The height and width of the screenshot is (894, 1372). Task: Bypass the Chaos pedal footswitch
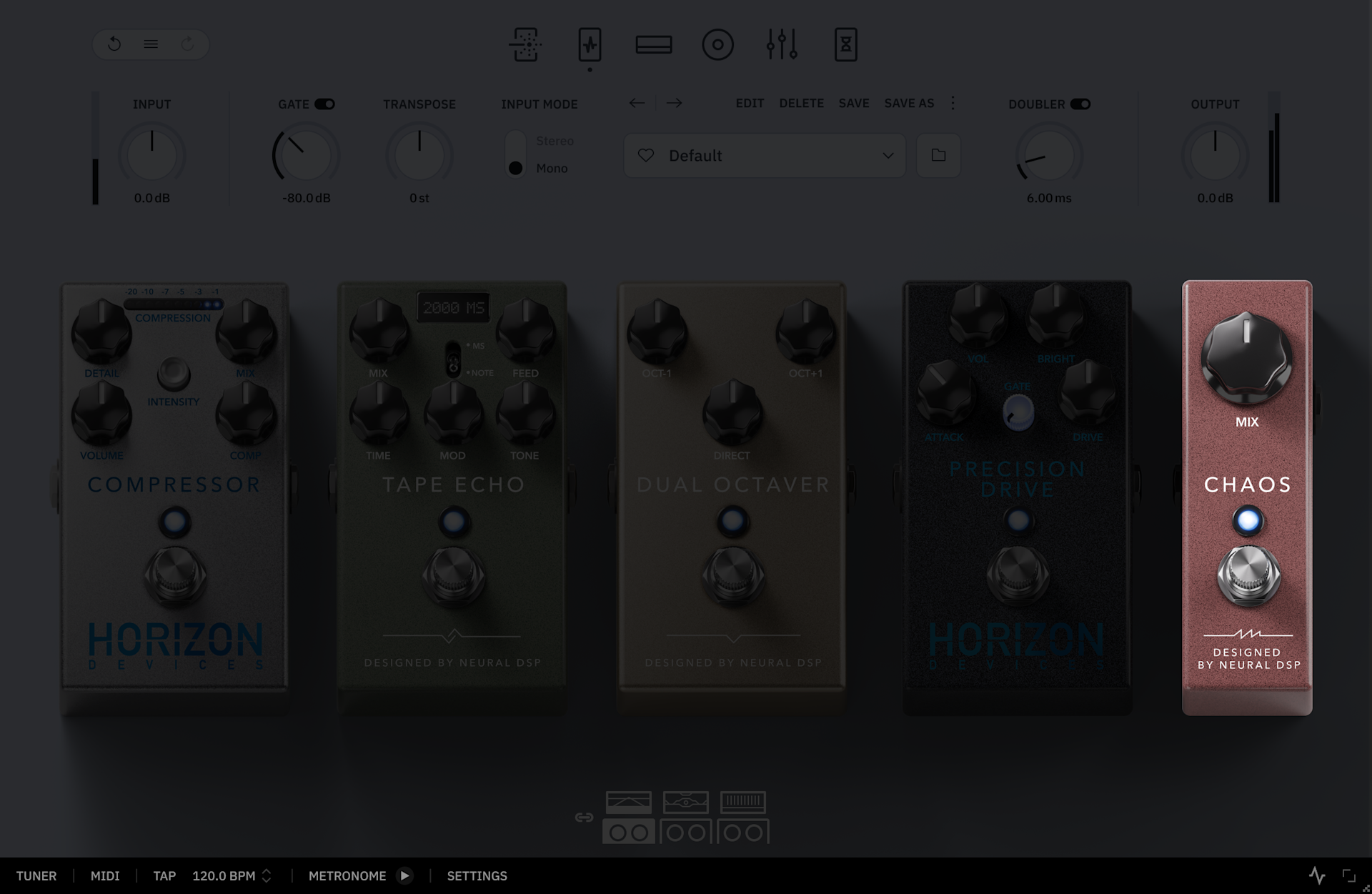coord(1248,575)
